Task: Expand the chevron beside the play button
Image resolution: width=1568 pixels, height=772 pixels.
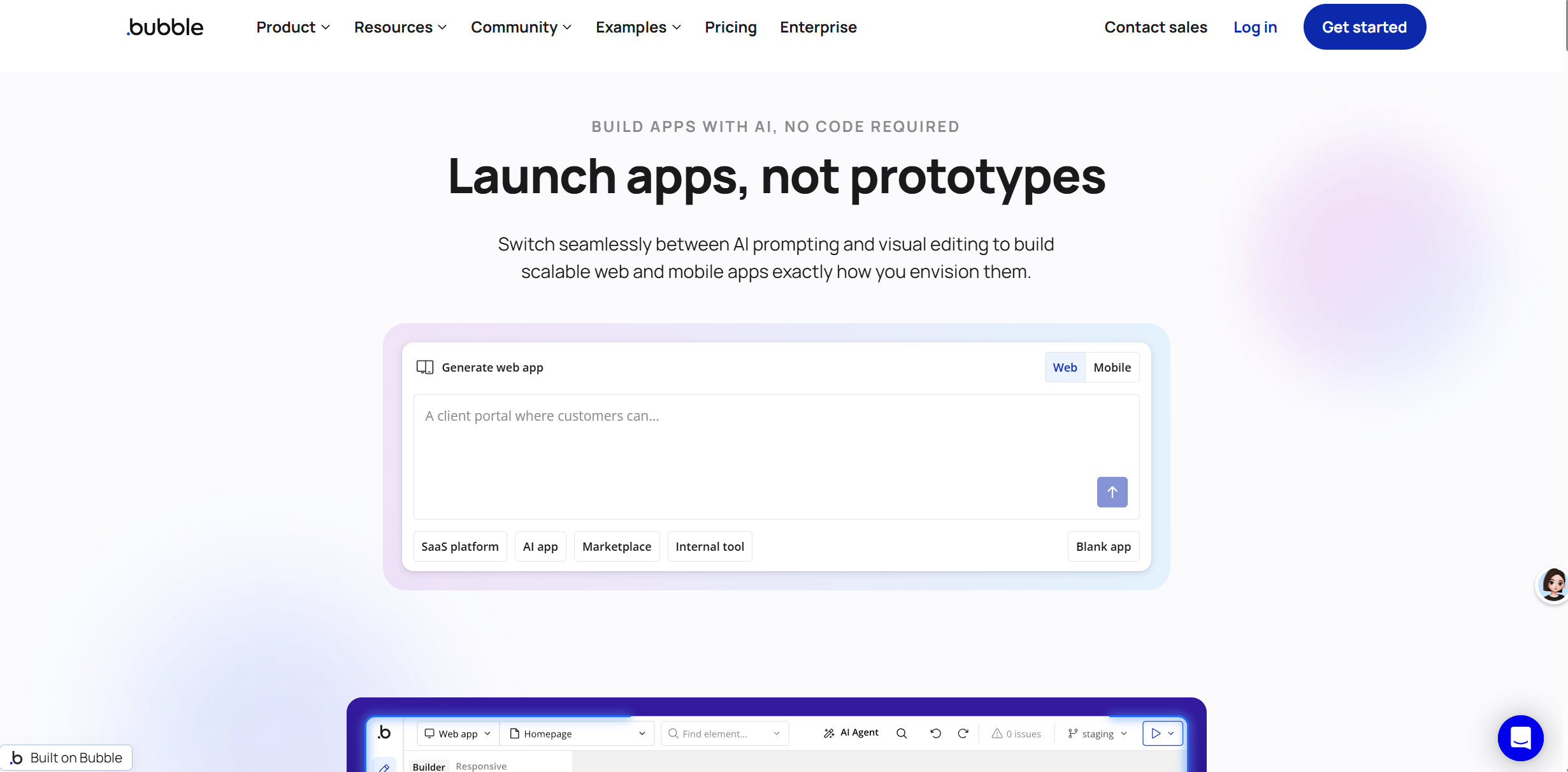Action: pyautogui.click(x=1171, y=734)
